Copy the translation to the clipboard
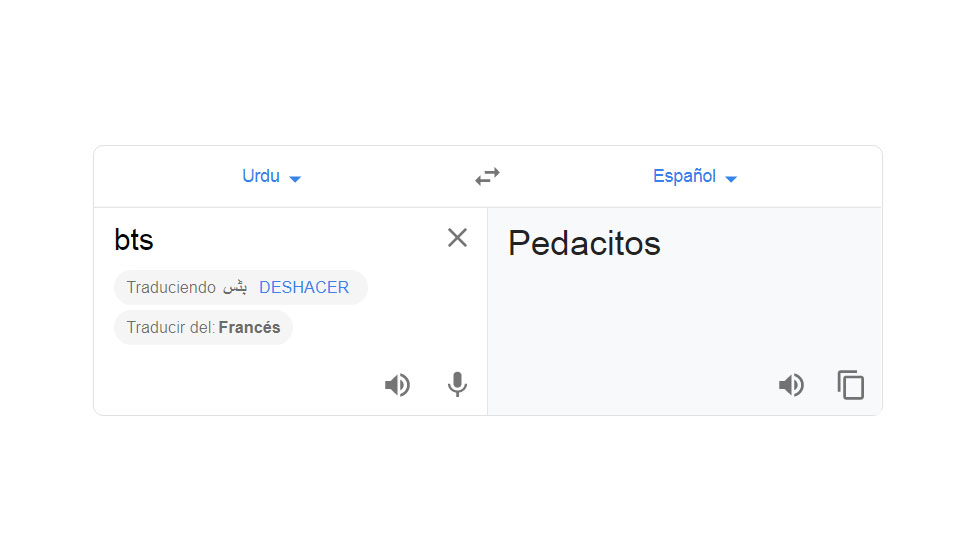 [x=851, y=385]
